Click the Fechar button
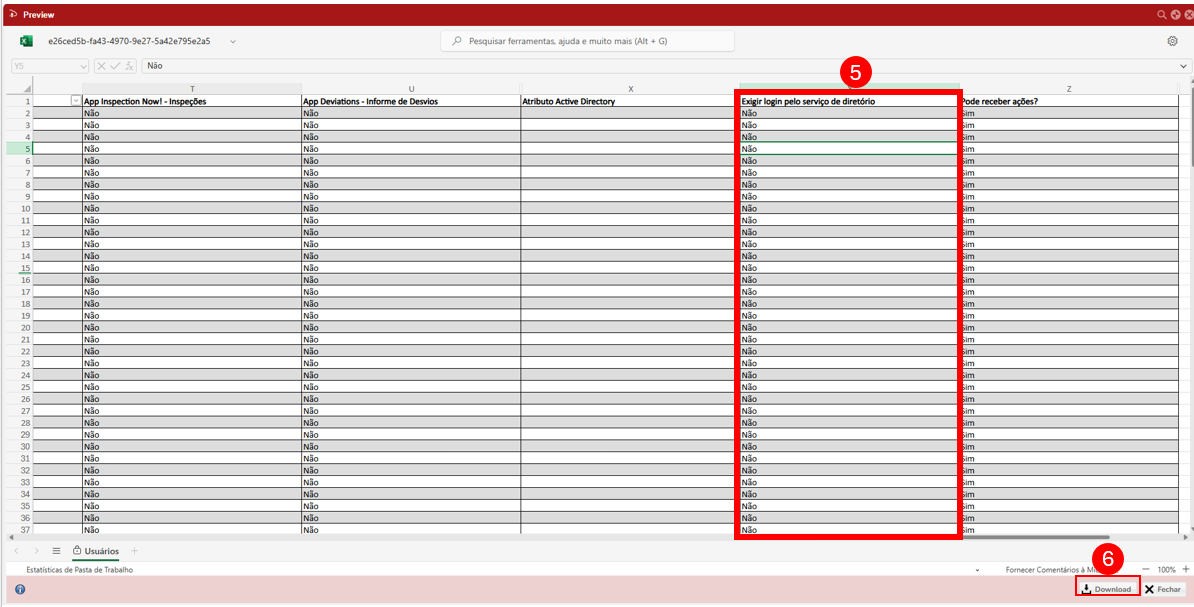 tap(1163, 589)
